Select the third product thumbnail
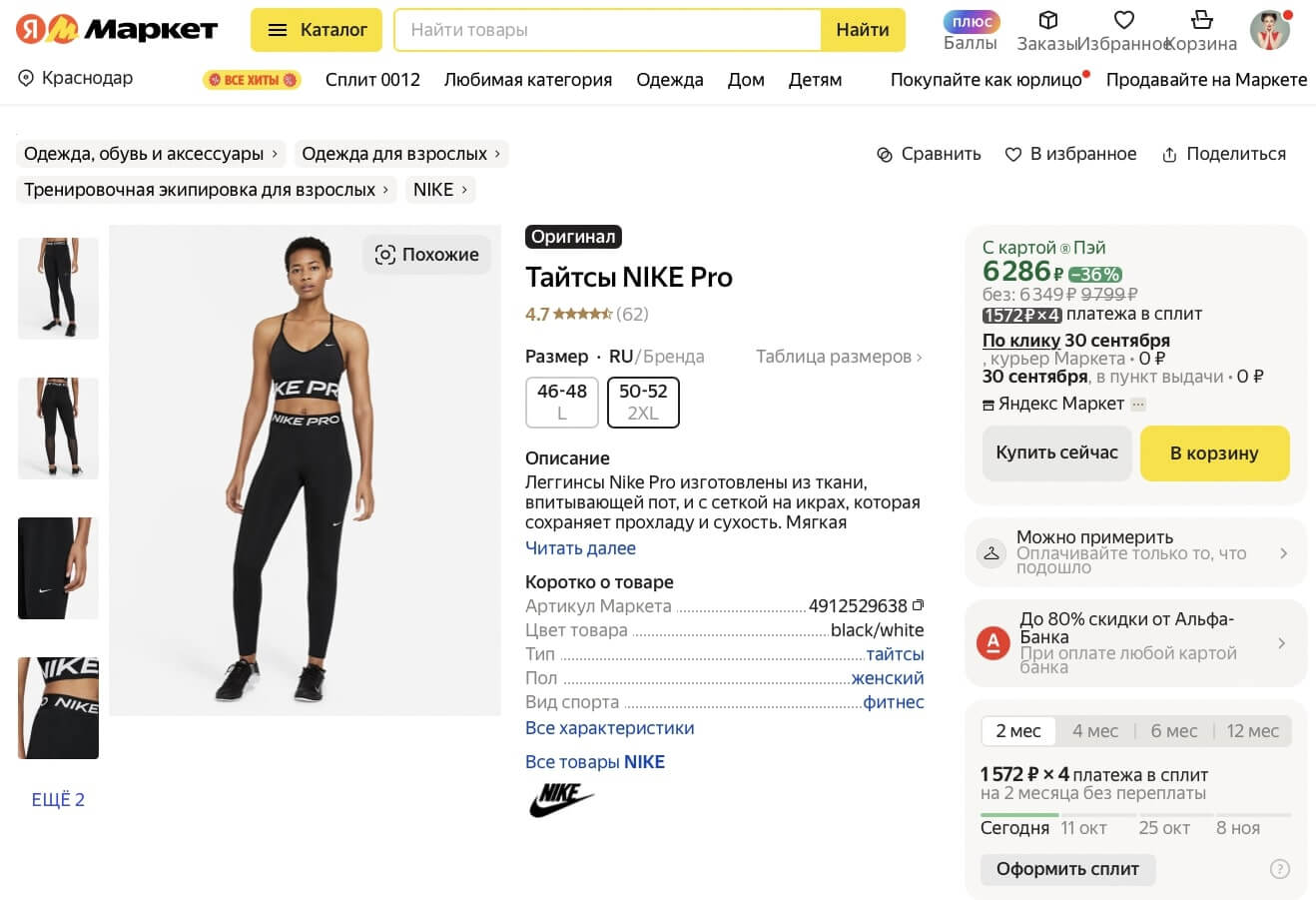Screen dimensions: 1316x900 pyautogui.click(x=59, y=568)
